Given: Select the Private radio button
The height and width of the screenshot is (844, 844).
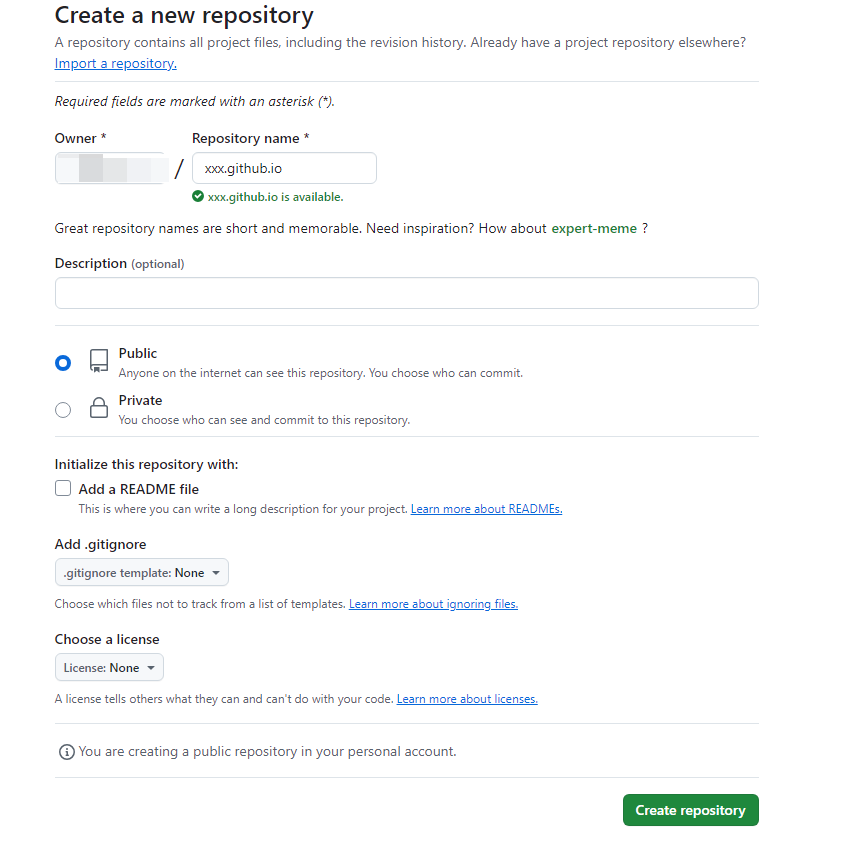Looking at the screenshot, I should pyautogui.click(x=63, y=409).
